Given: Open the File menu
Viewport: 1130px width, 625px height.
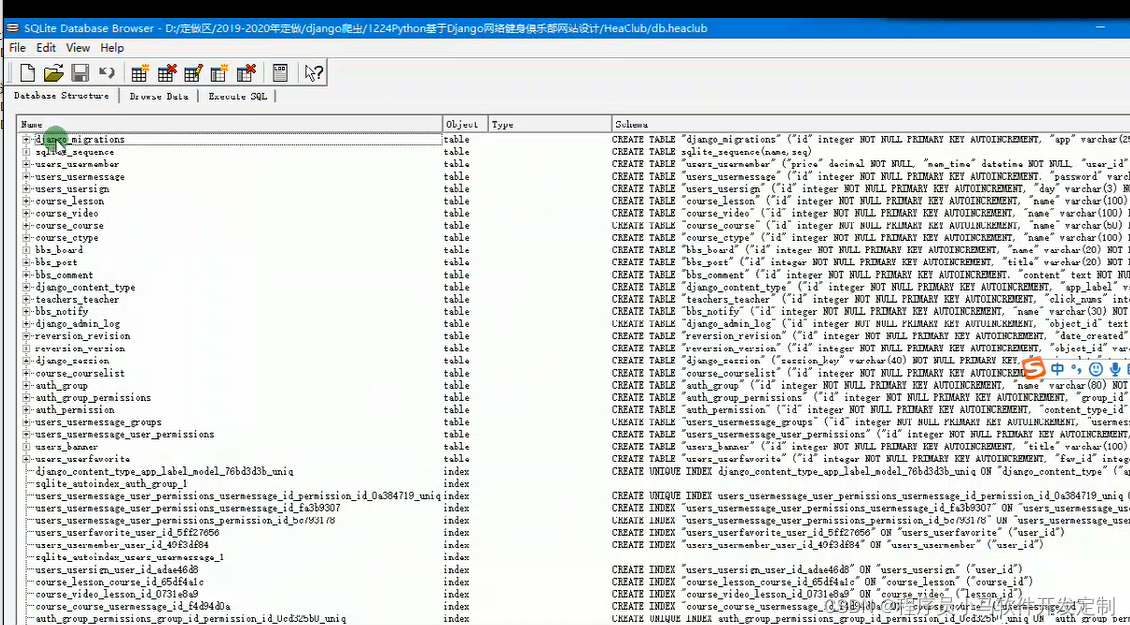Looking at the screenshot, I should tap(17, 48).
